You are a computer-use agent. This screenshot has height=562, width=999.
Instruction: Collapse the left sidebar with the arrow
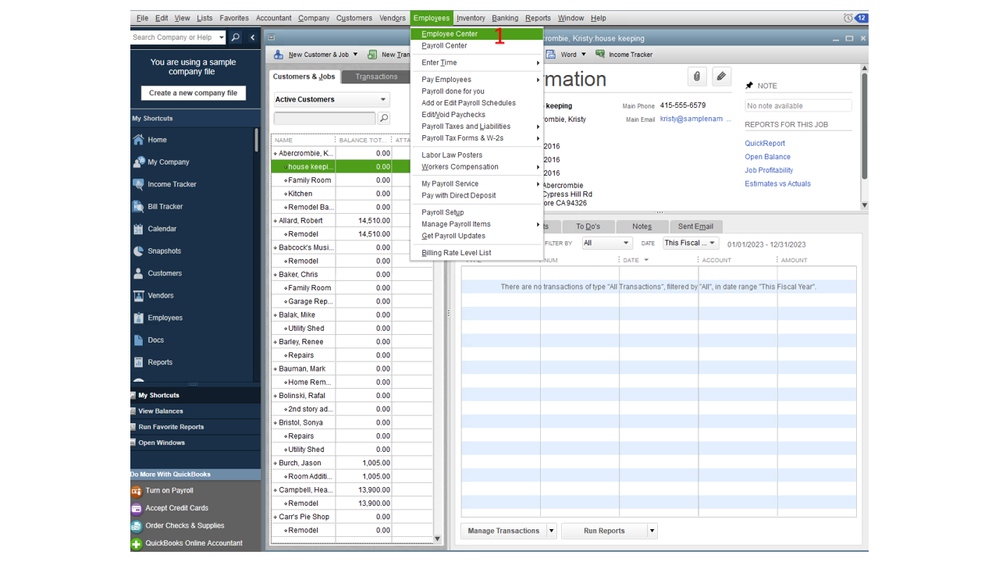[x=252, y=38]
